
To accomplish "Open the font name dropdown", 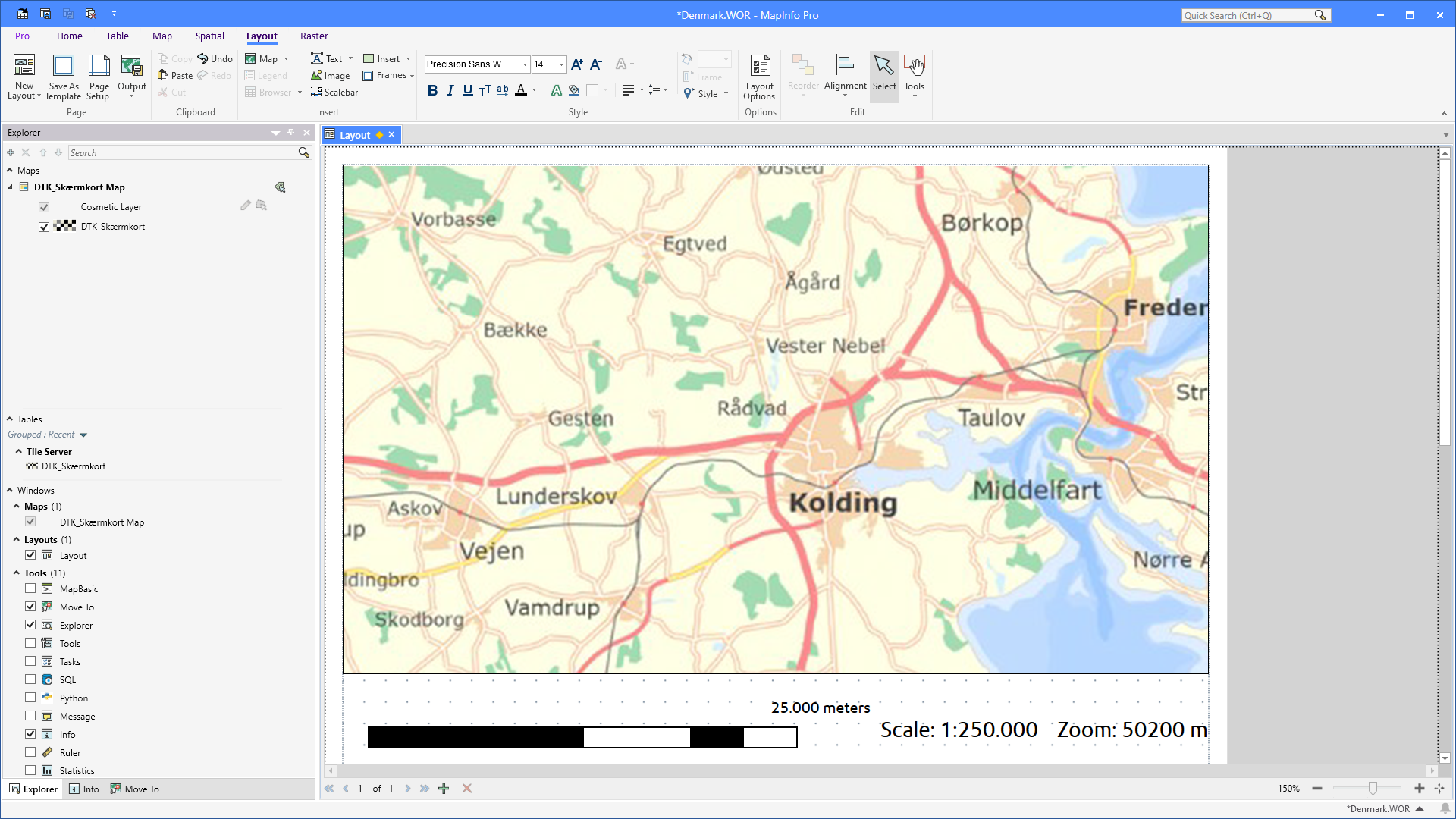I will (x=524, y=64).
